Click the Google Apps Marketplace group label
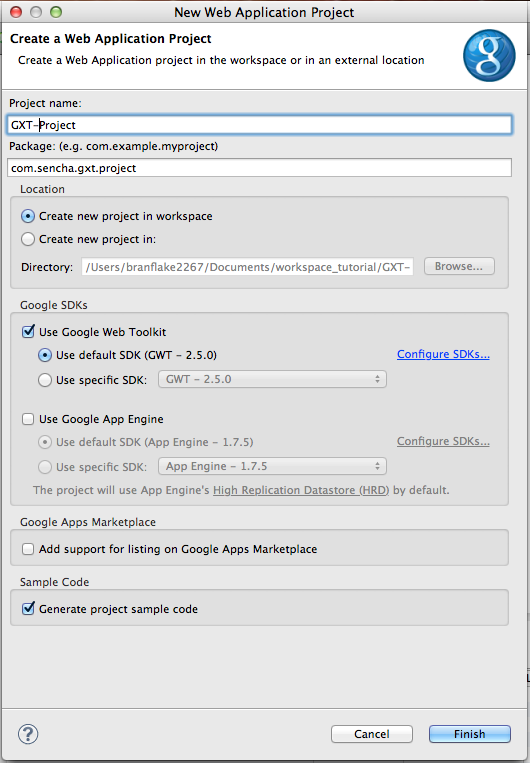530x763 pixels. [88, 522]
